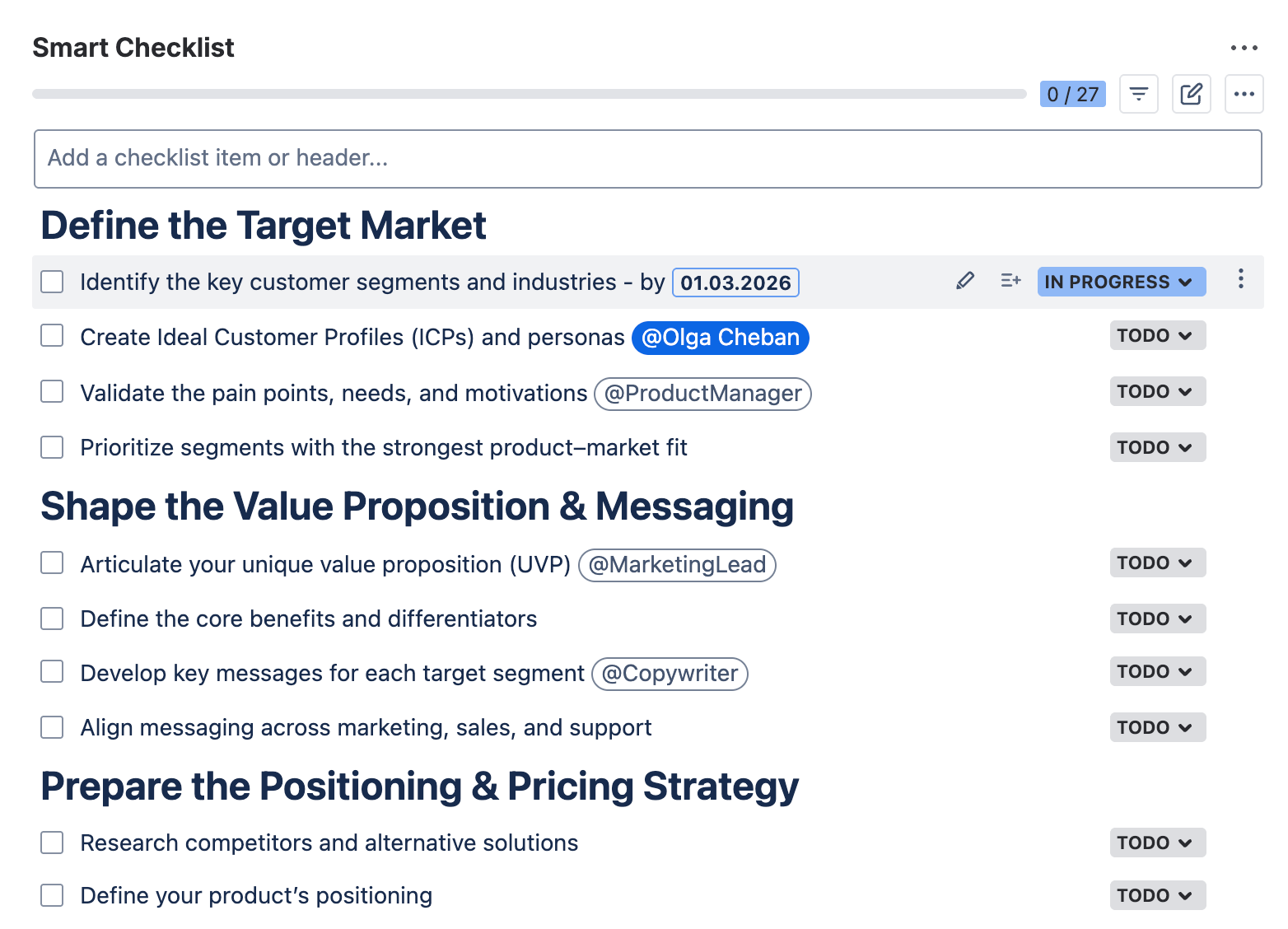Open the IN PROGRESS status dropdown
This screenshot has width=1288, height=929.
(x=1121, y=281)
